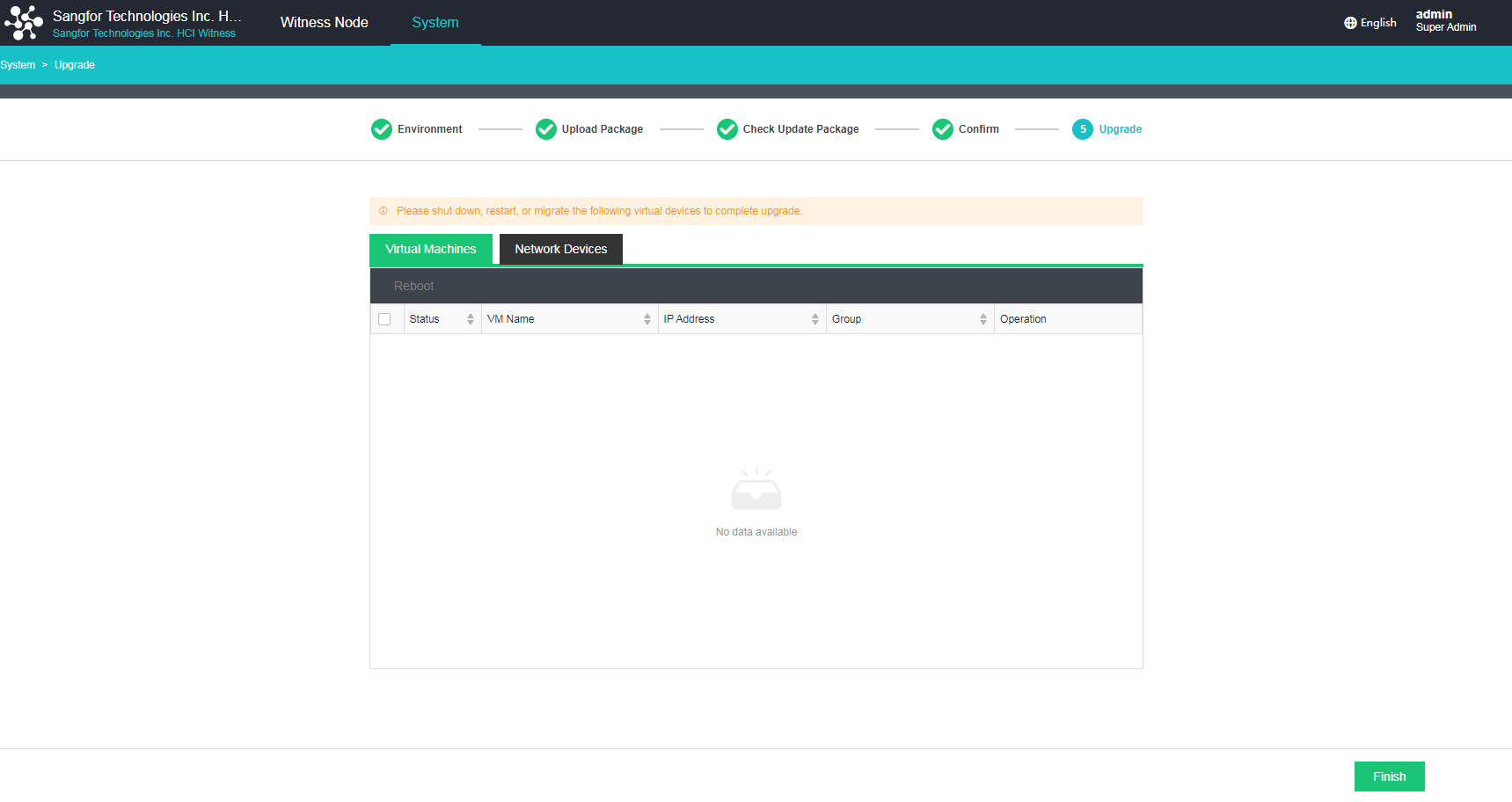Switch to the Network Devices tab
The height and width of the screenshot is (802, 1512).
(x=560, y=249)
